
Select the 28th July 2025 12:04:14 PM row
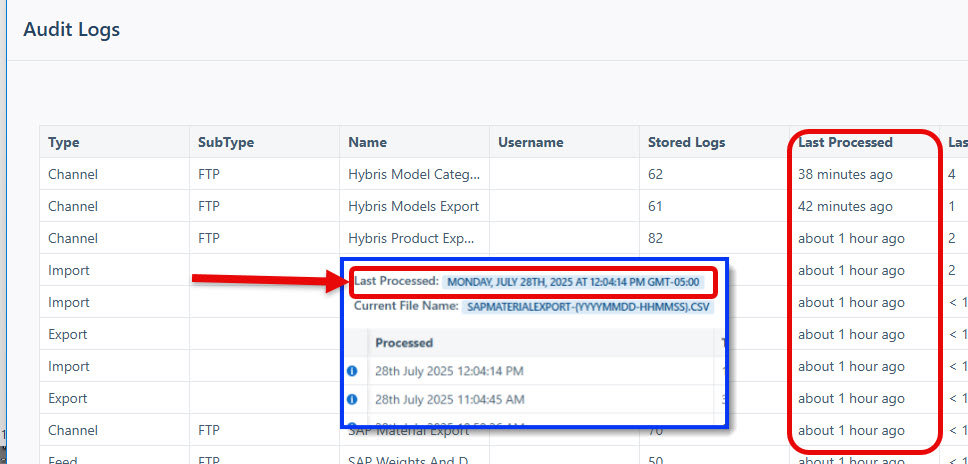(x=449, y=371)
